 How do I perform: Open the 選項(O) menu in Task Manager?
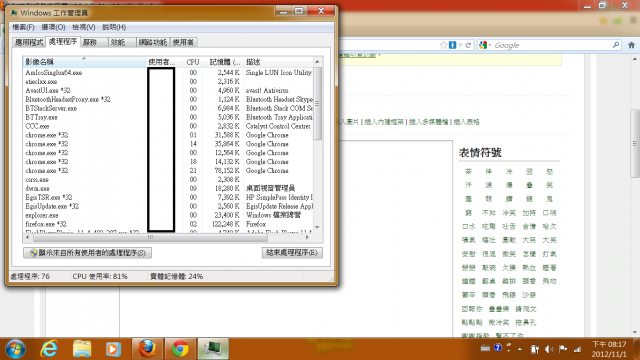point(53,27)
